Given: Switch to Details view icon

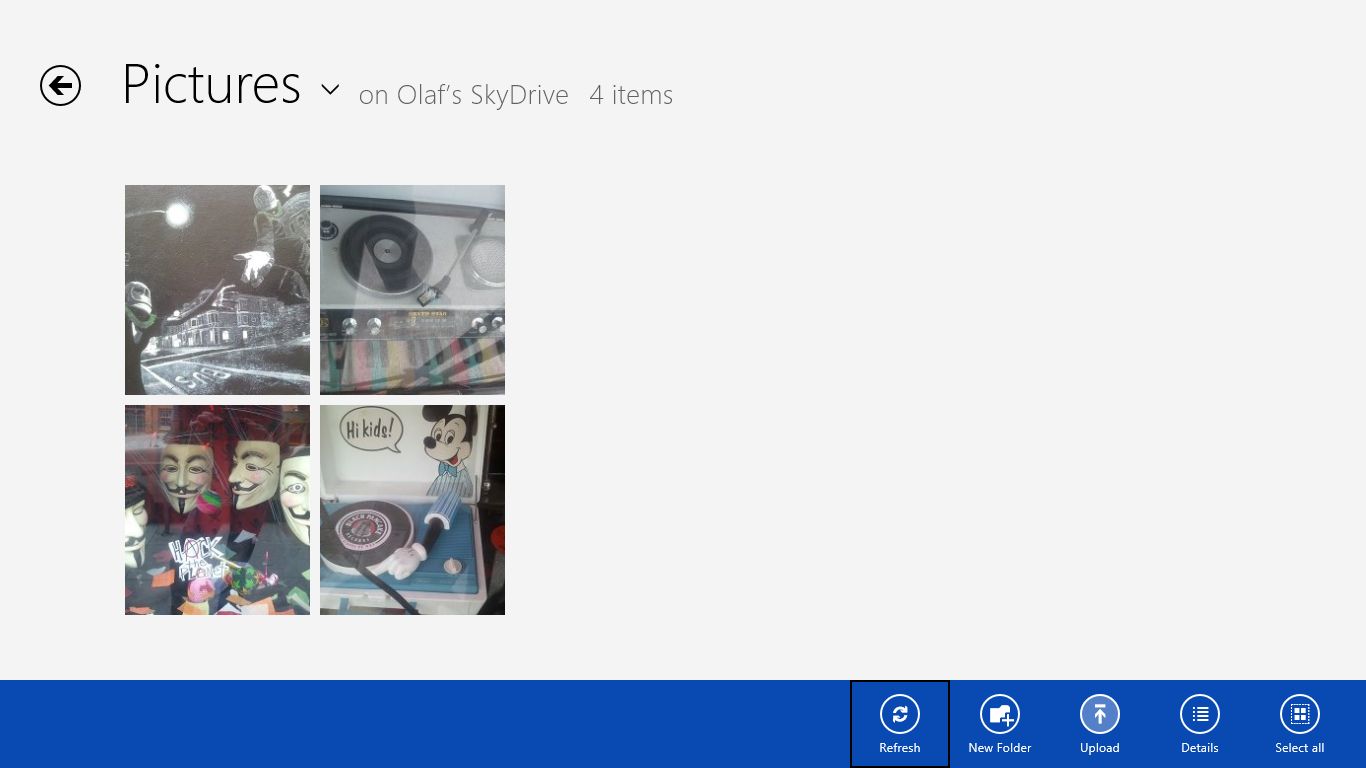Looking at the screenshot, I should tap(1200, 714).
